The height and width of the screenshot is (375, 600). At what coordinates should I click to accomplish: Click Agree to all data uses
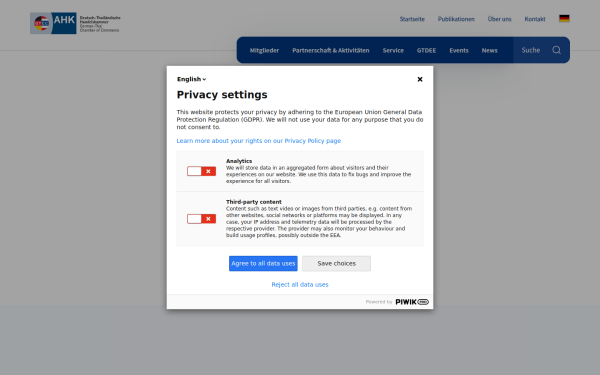[263, 264]
